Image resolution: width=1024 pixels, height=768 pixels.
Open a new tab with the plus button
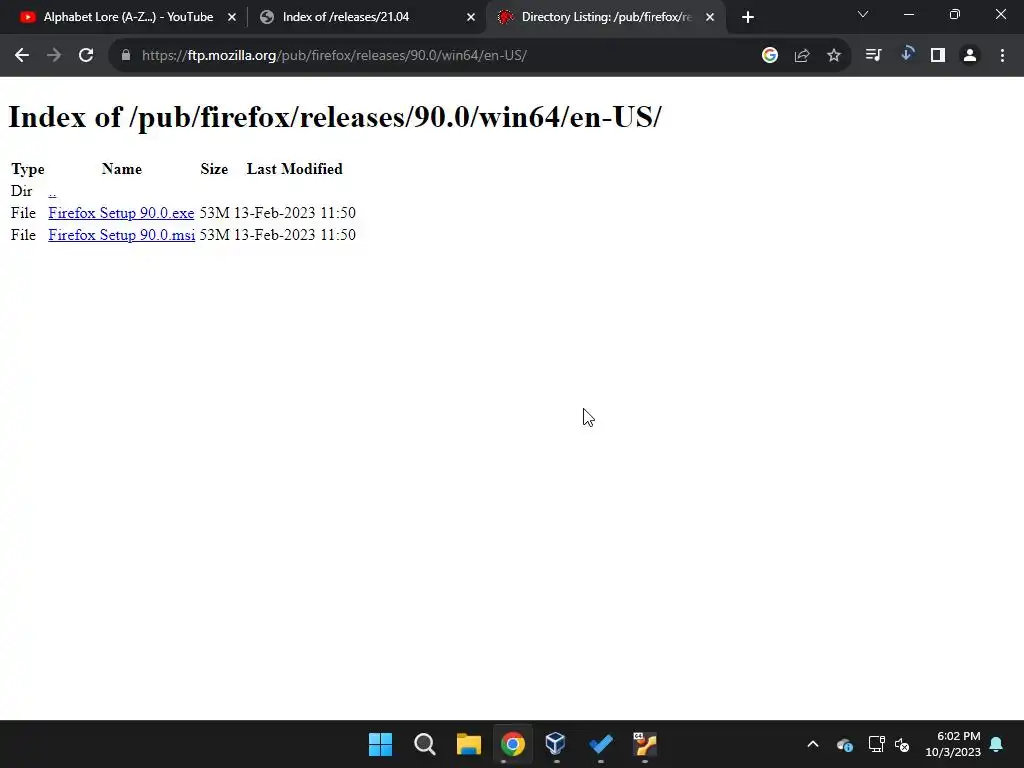[x=748, y=18]
